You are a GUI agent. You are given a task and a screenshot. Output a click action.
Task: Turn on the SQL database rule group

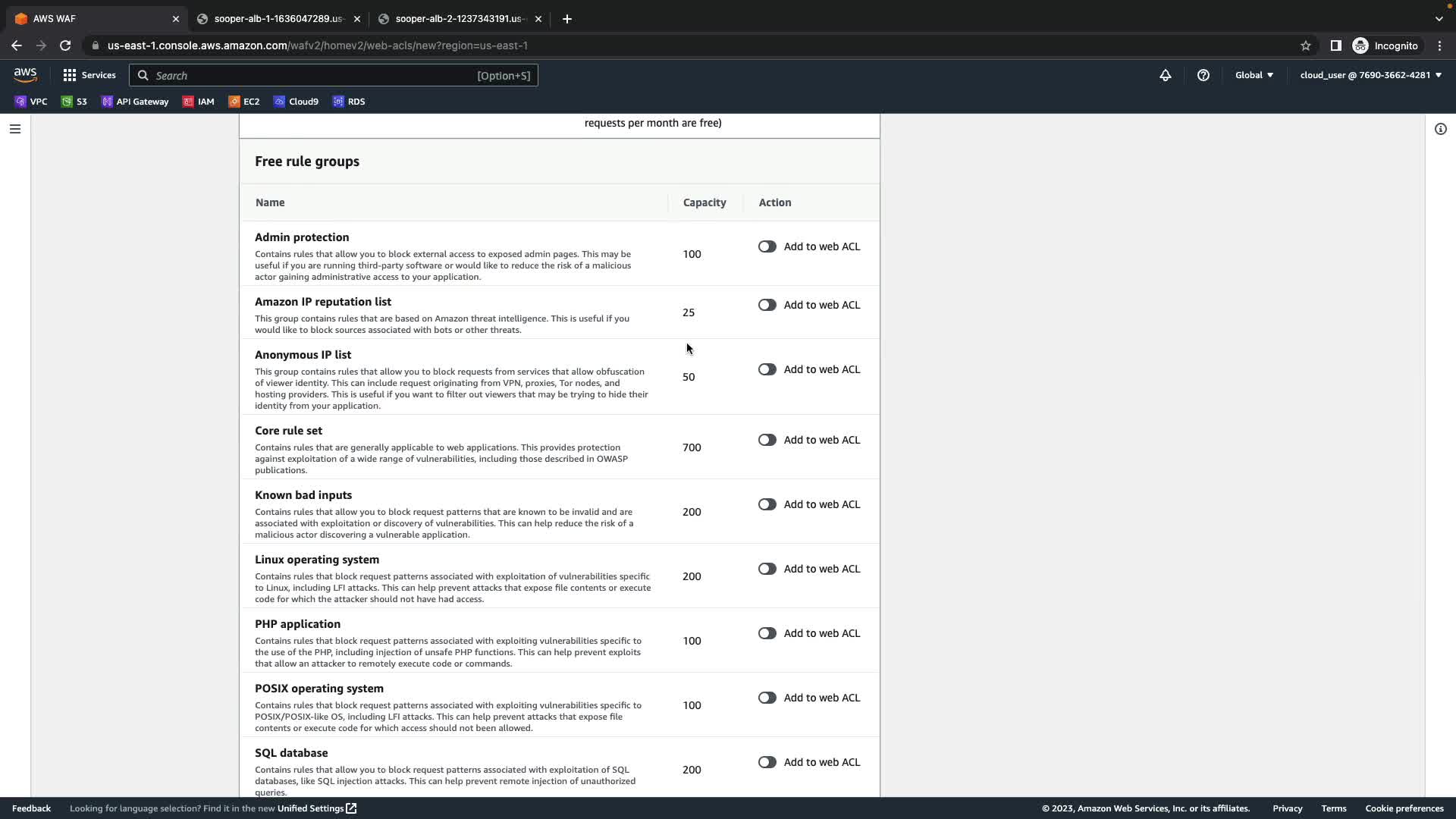[767, 762]
